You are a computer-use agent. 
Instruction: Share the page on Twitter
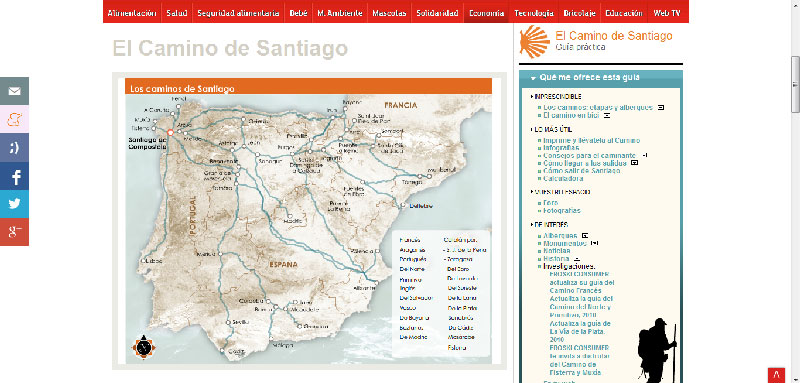[x=14, y=204]
